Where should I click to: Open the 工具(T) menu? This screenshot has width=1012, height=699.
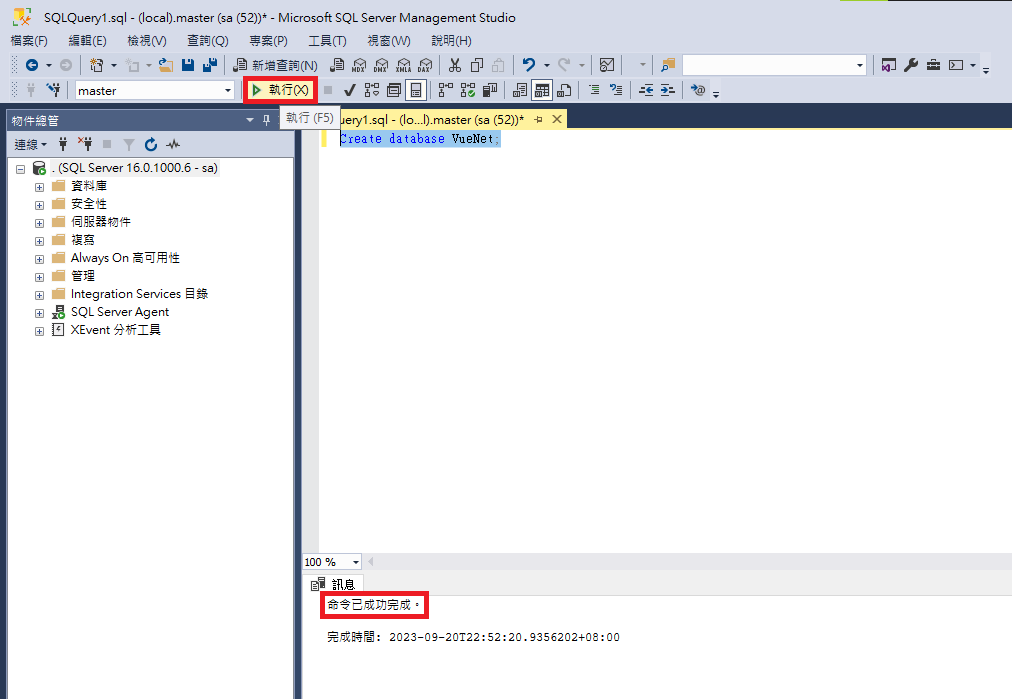click(x=327, y=41)
